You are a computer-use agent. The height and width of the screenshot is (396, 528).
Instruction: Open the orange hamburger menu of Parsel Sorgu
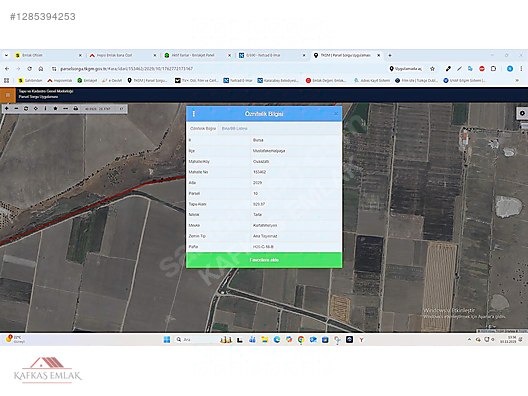coord(8,95)
